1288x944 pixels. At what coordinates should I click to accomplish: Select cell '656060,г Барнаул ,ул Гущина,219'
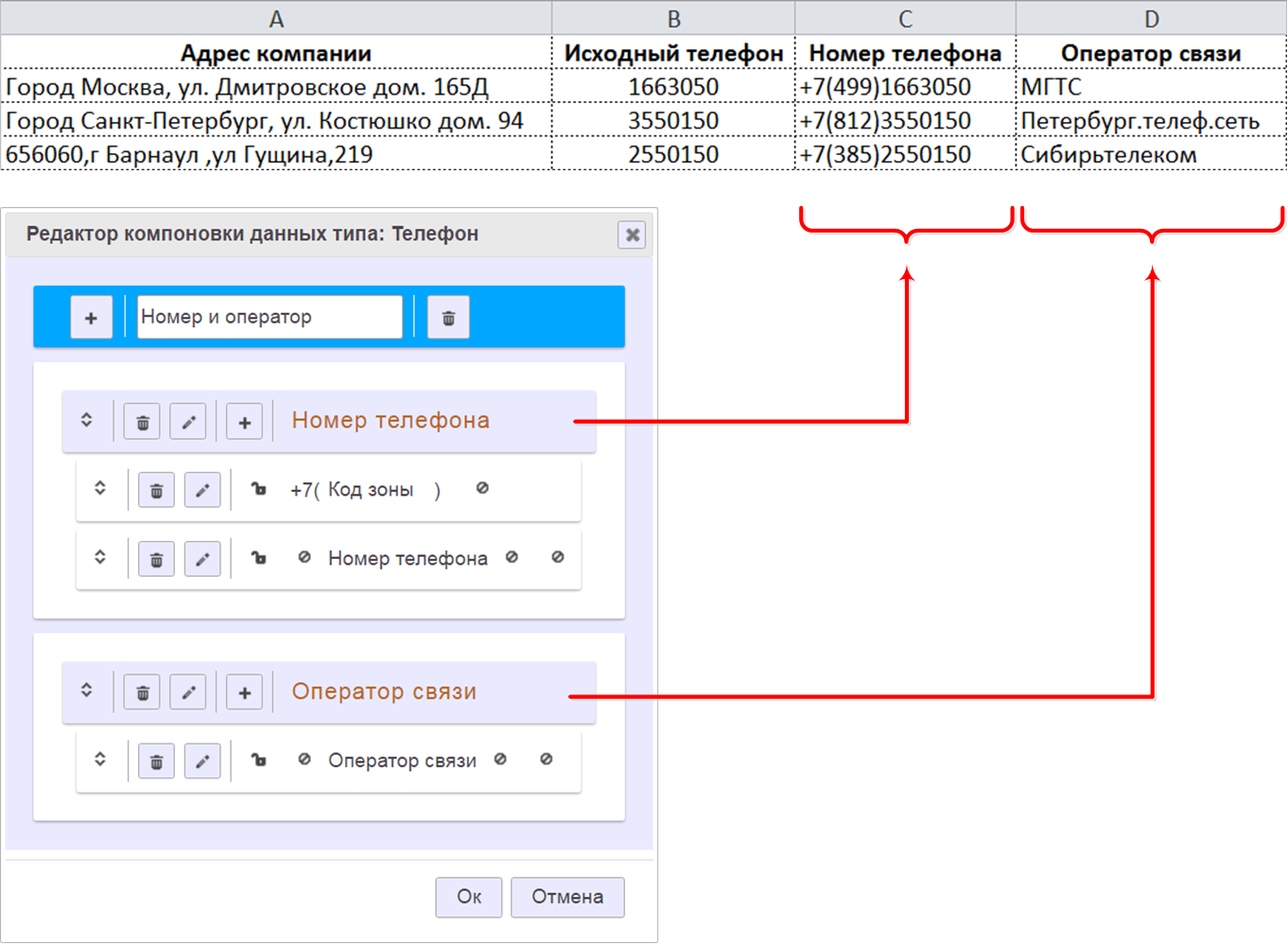coord(276,154)
